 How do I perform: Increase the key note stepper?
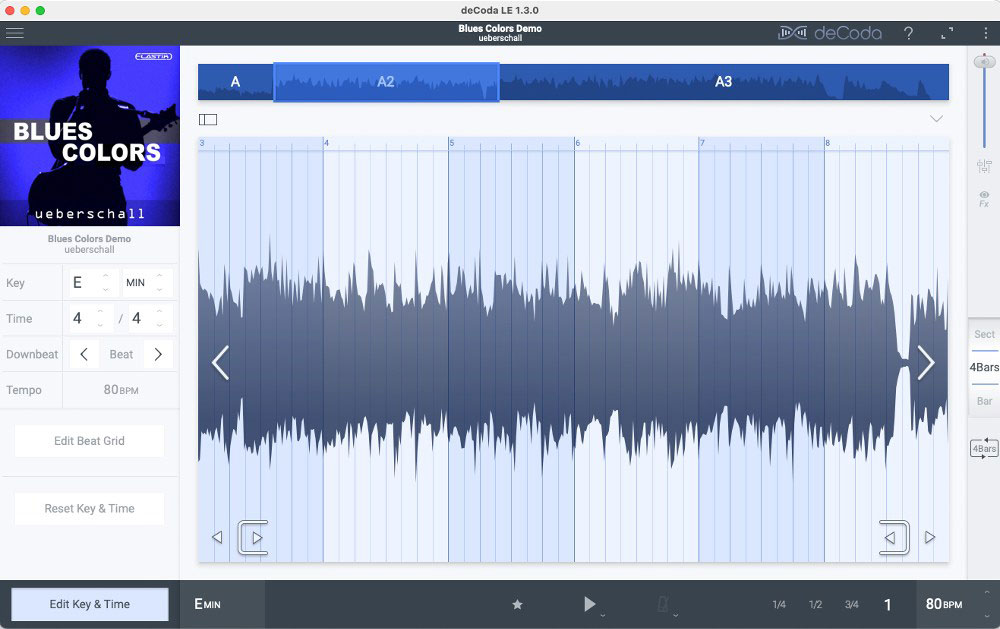pyautogui.click(x=105, y=275)
